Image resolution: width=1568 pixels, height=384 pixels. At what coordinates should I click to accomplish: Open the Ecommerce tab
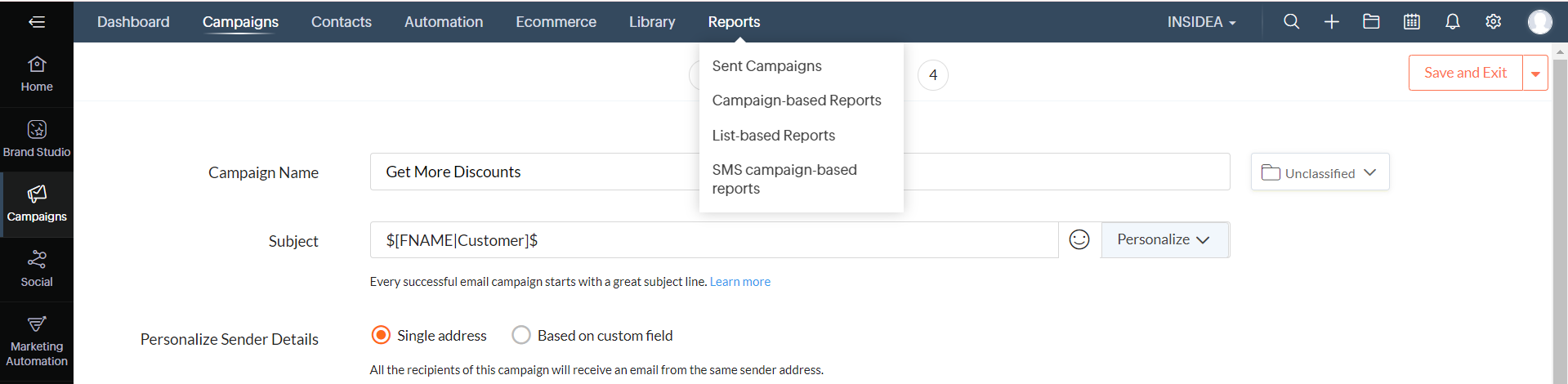(556, 22)
